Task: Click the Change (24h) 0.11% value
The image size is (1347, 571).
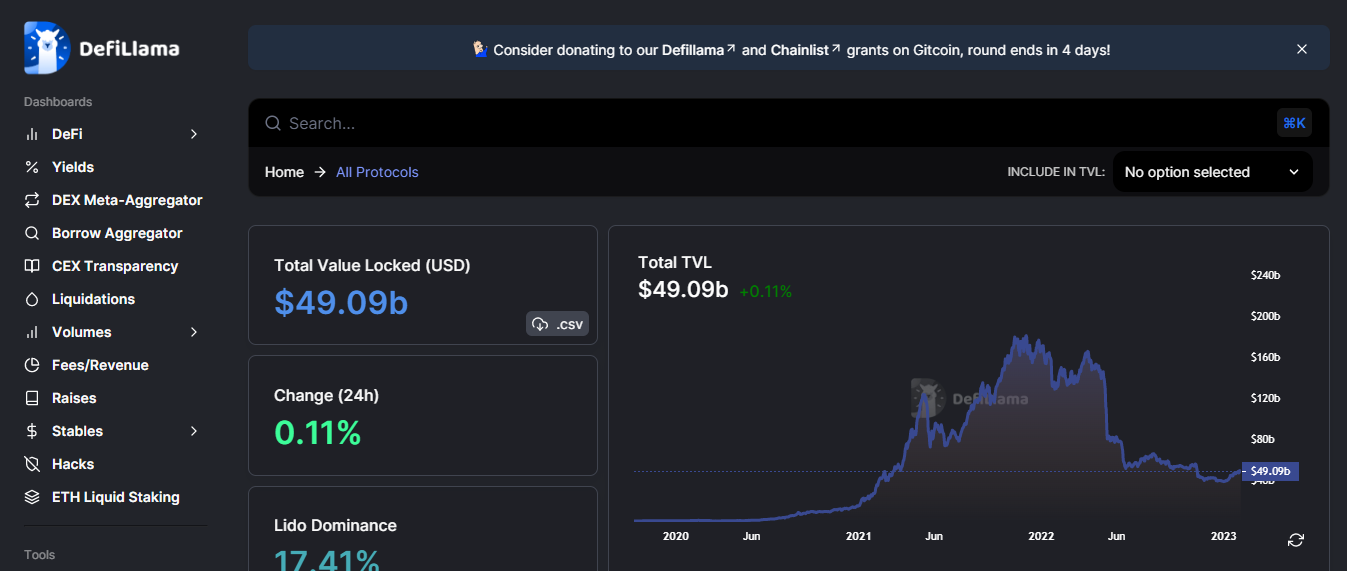Action: click(x=317, y=432)
